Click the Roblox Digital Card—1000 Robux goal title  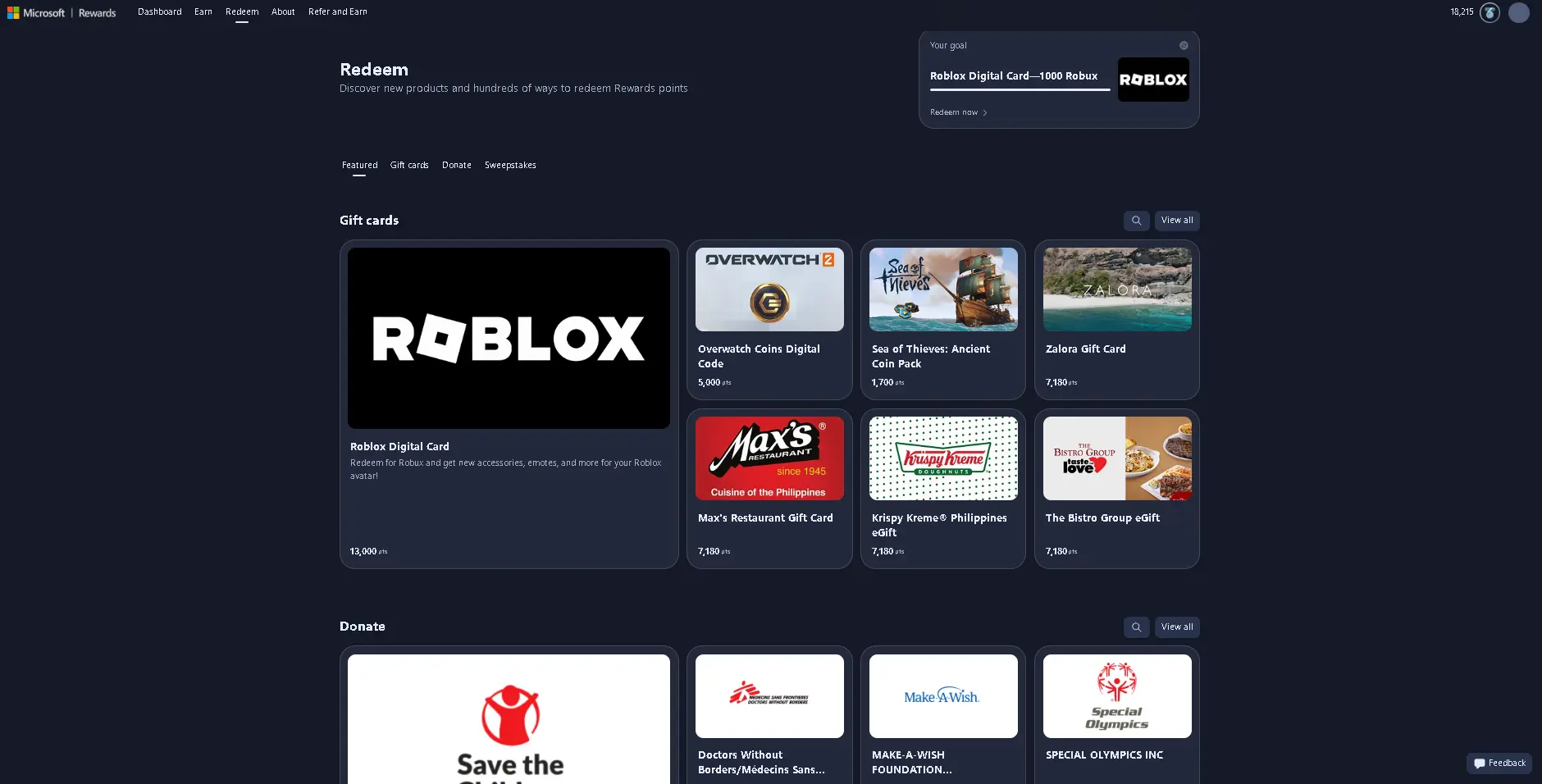coord(1014,76)
